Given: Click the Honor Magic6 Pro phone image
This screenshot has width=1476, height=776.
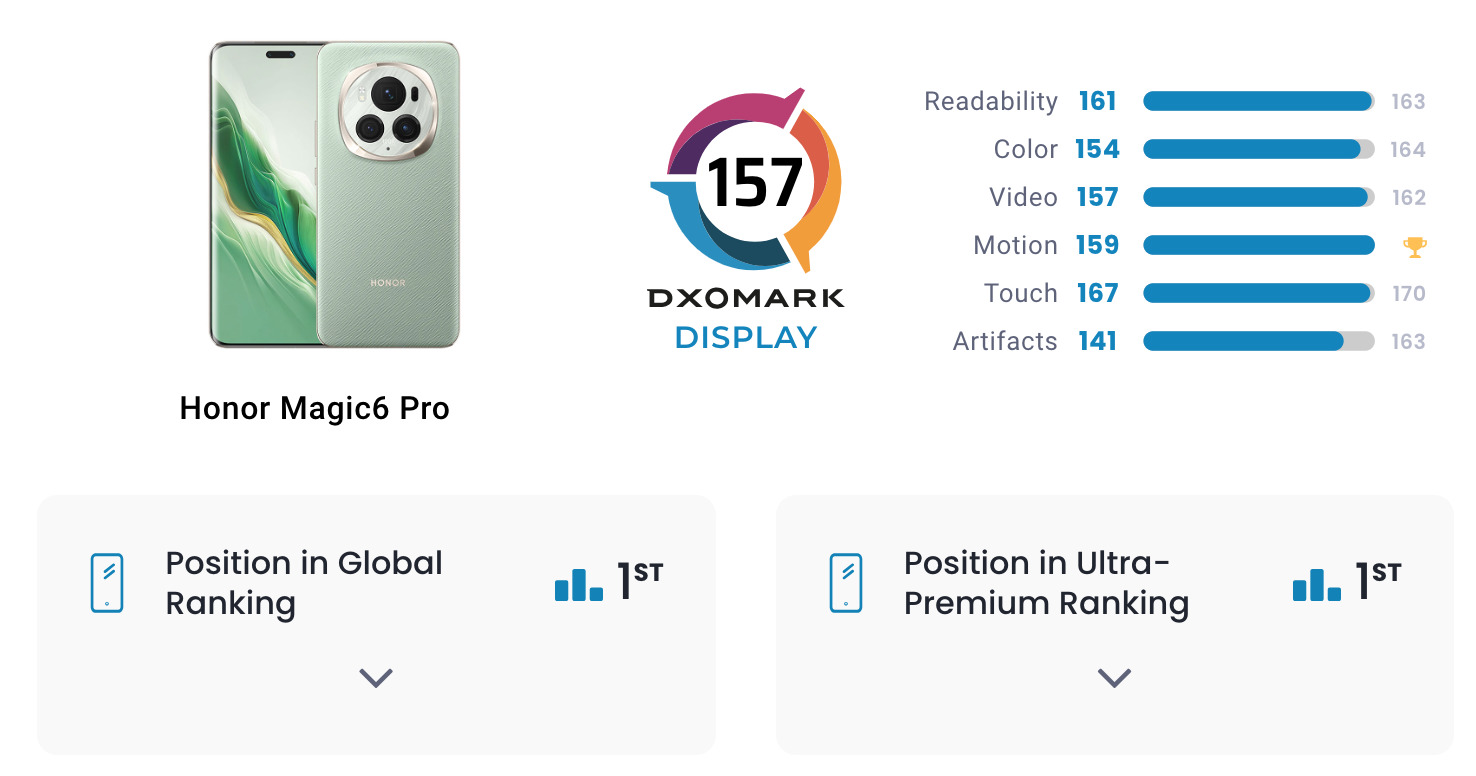Looking at the screenshot, I should (334, 195).
